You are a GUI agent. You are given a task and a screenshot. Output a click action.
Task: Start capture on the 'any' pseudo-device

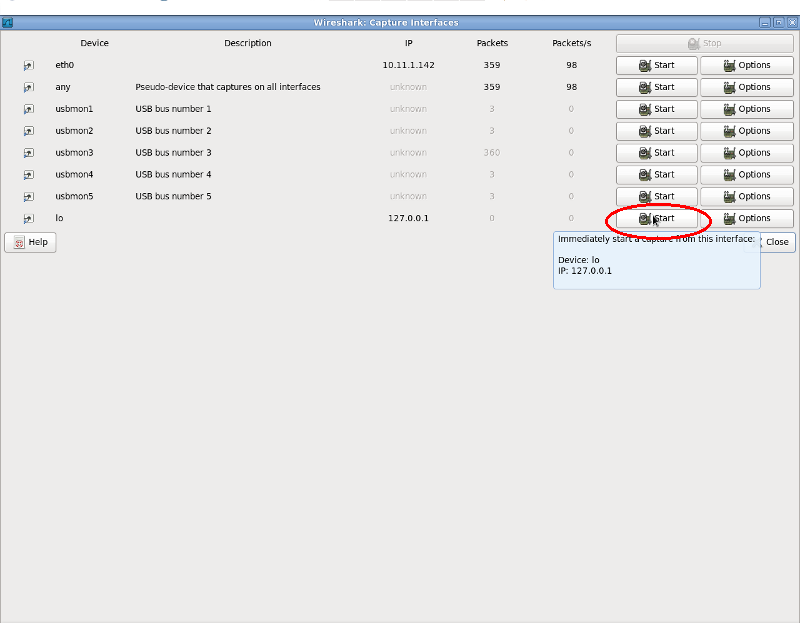(x=656, y=87)
